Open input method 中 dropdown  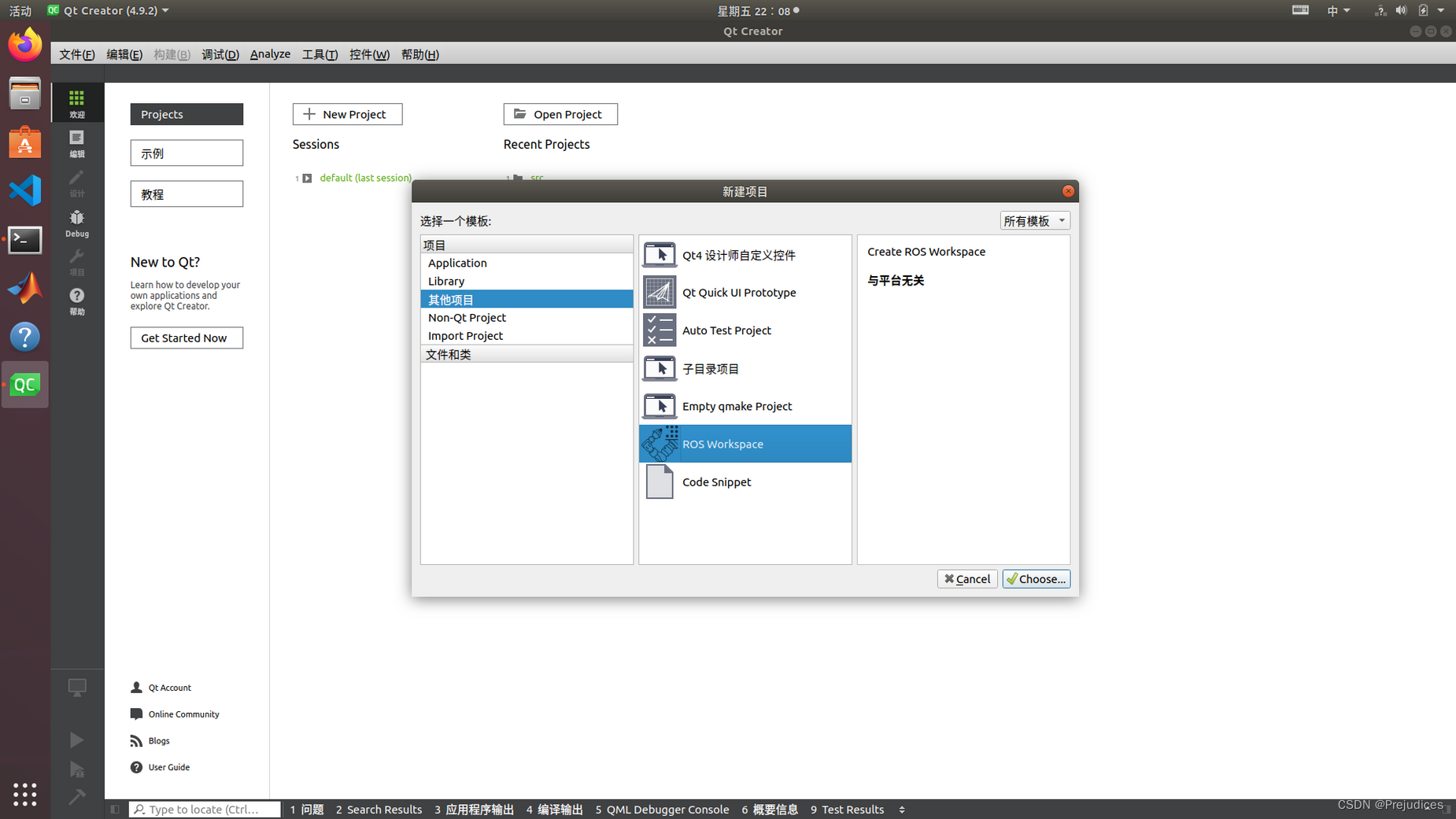pyautogui.click(x=1338, y=10)
